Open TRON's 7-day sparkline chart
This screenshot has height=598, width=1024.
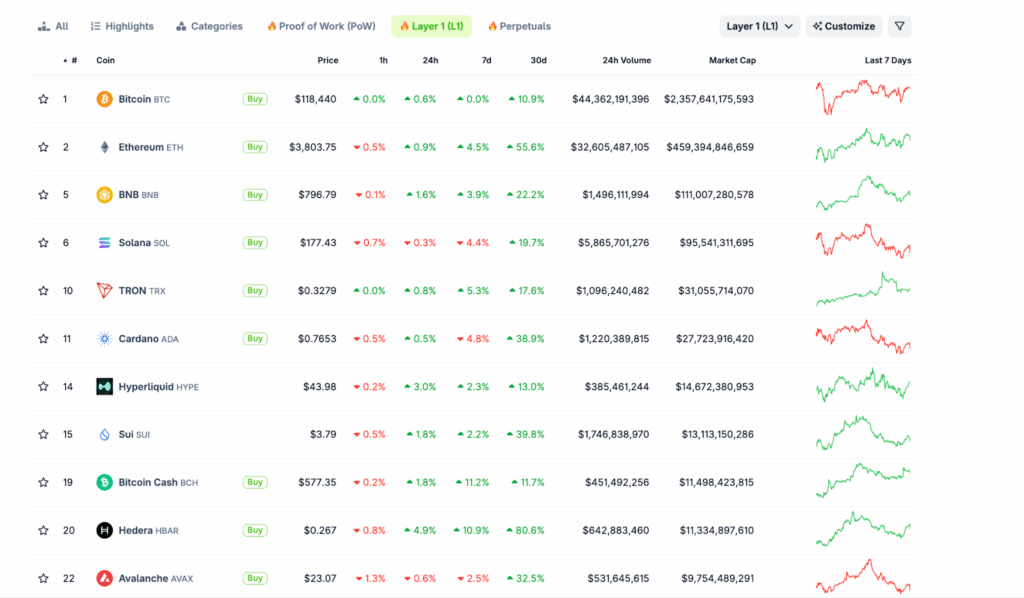click(x=863, y=289)
